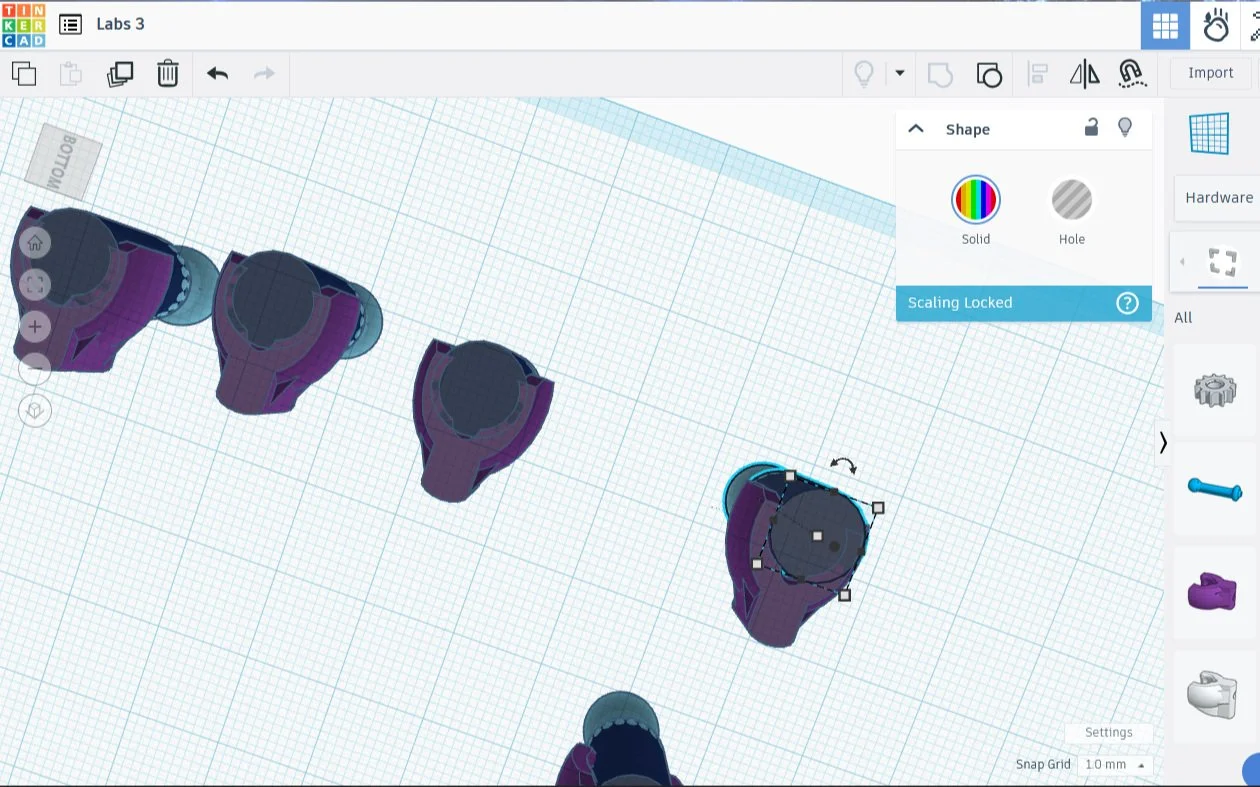This screenshot has height=787, width=1260.
Task: Redo the last action
Action: pyautogui.click(x=264, y=73)
